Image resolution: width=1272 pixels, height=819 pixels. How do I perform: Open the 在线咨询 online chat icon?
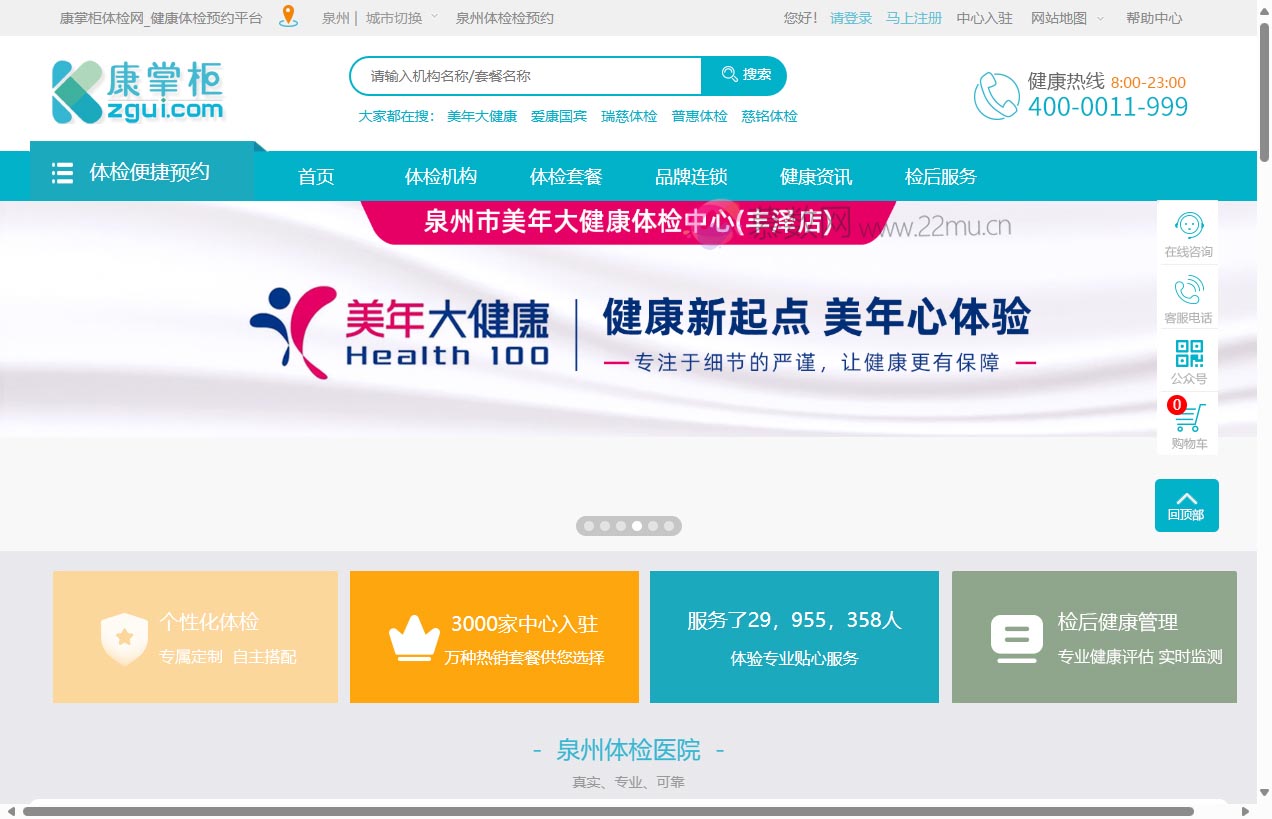pyautogui.click(x=1188, y=227)
